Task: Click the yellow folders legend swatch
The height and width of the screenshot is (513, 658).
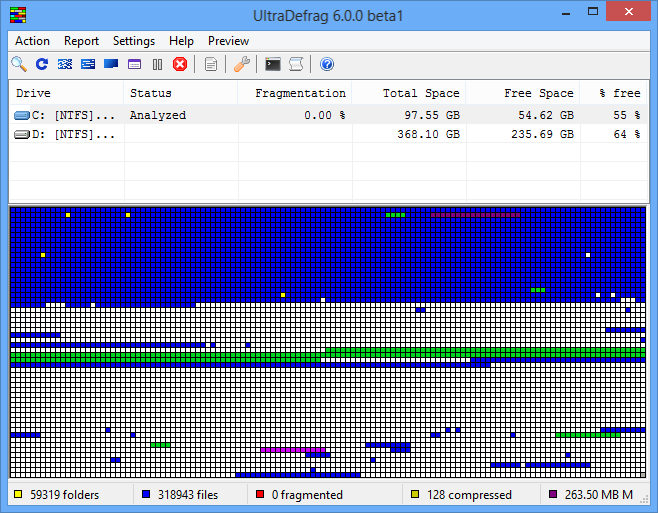Action: tap(18, 494)
